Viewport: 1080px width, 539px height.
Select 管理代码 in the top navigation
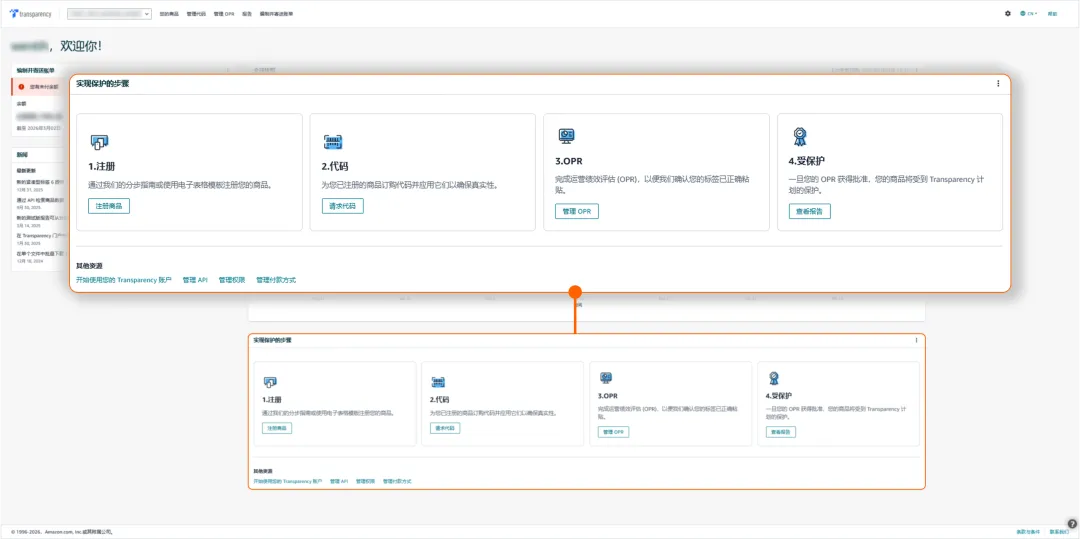(196, 14)
